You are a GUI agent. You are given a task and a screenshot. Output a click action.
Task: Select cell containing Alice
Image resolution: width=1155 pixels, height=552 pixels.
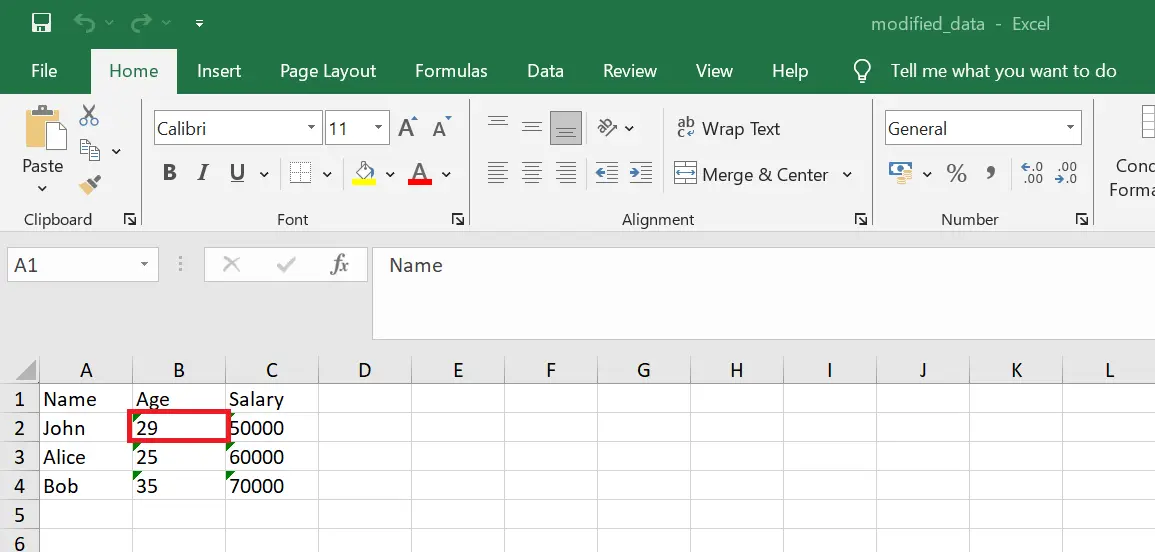[x=86, y=457]
